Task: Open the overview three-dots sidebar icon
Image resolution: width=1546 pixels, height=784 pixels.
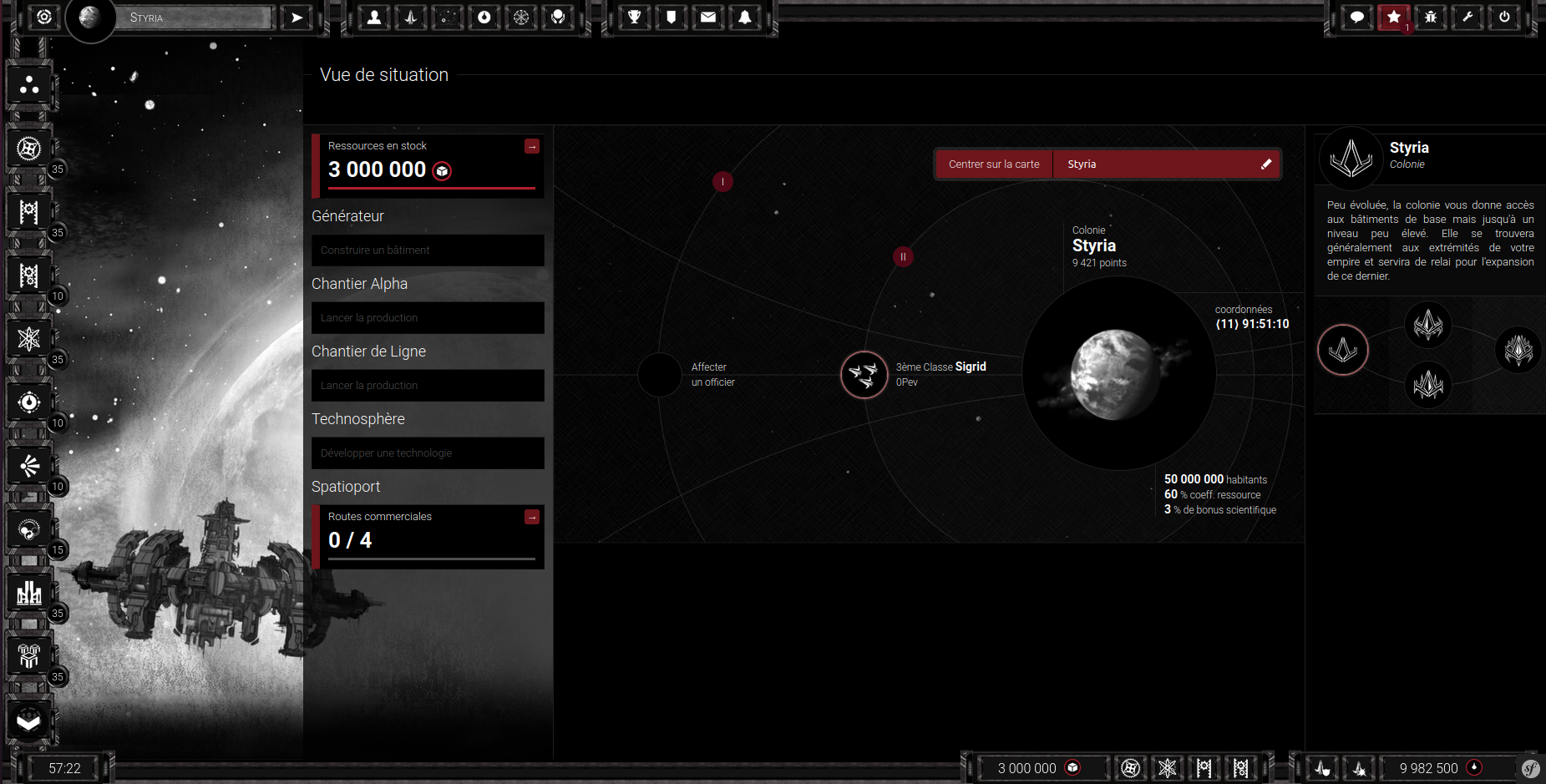Action: point(29,85)
